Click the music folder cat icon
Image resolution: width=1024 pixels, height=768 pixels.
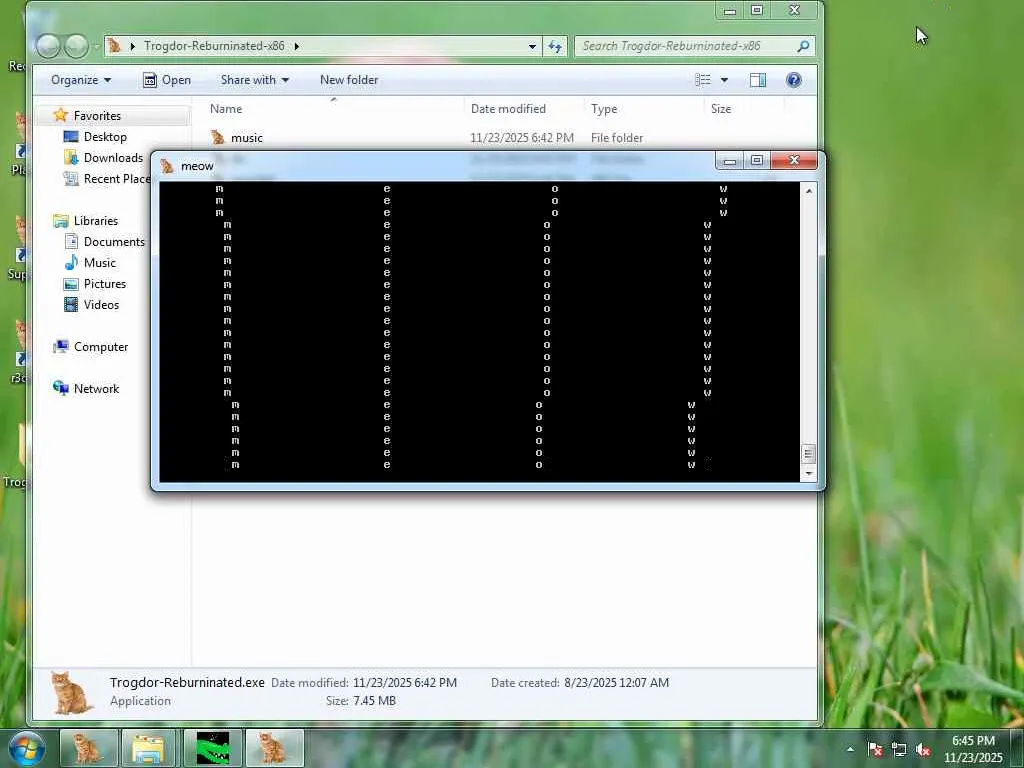(x=217, y=137)
